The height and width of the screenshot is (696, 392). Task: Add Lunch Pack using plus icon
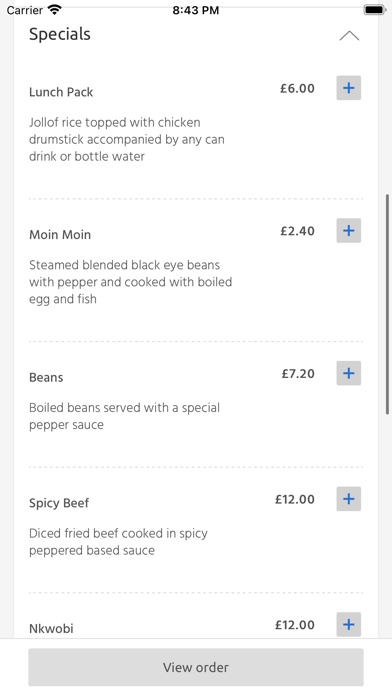[348, 88]
